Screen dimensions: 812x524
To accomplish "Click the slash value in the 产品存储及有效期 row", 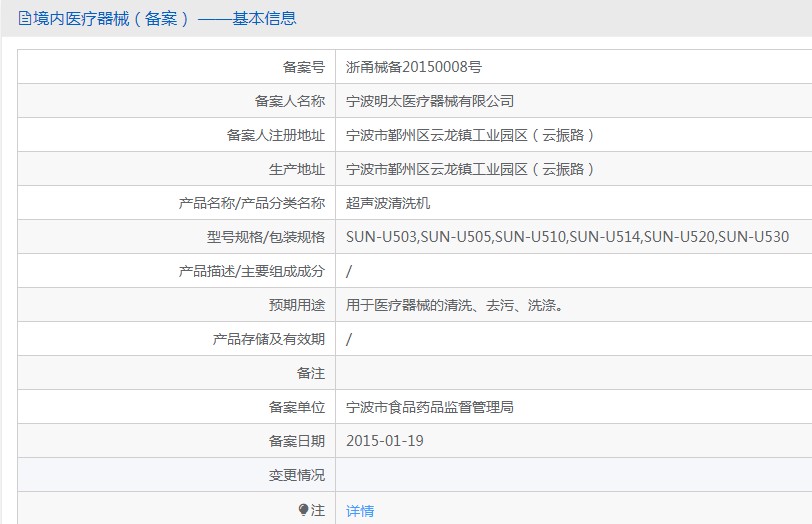I will (x=349, y=339).
